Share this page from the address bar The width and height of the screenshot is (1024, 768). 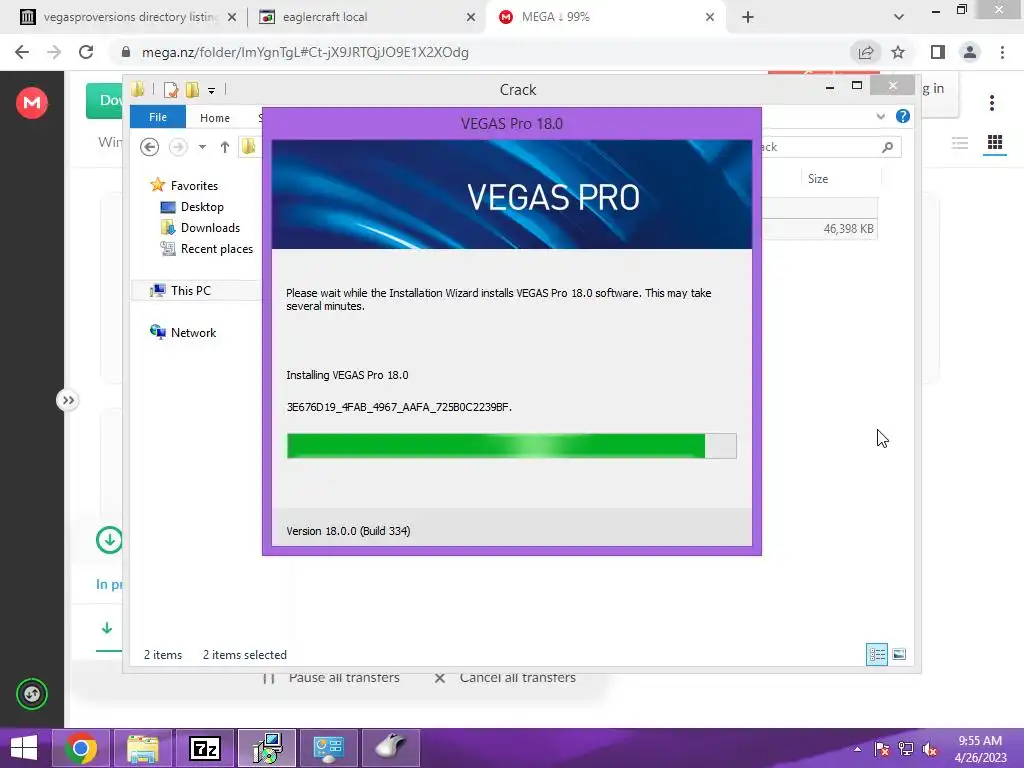pos(865,52)
